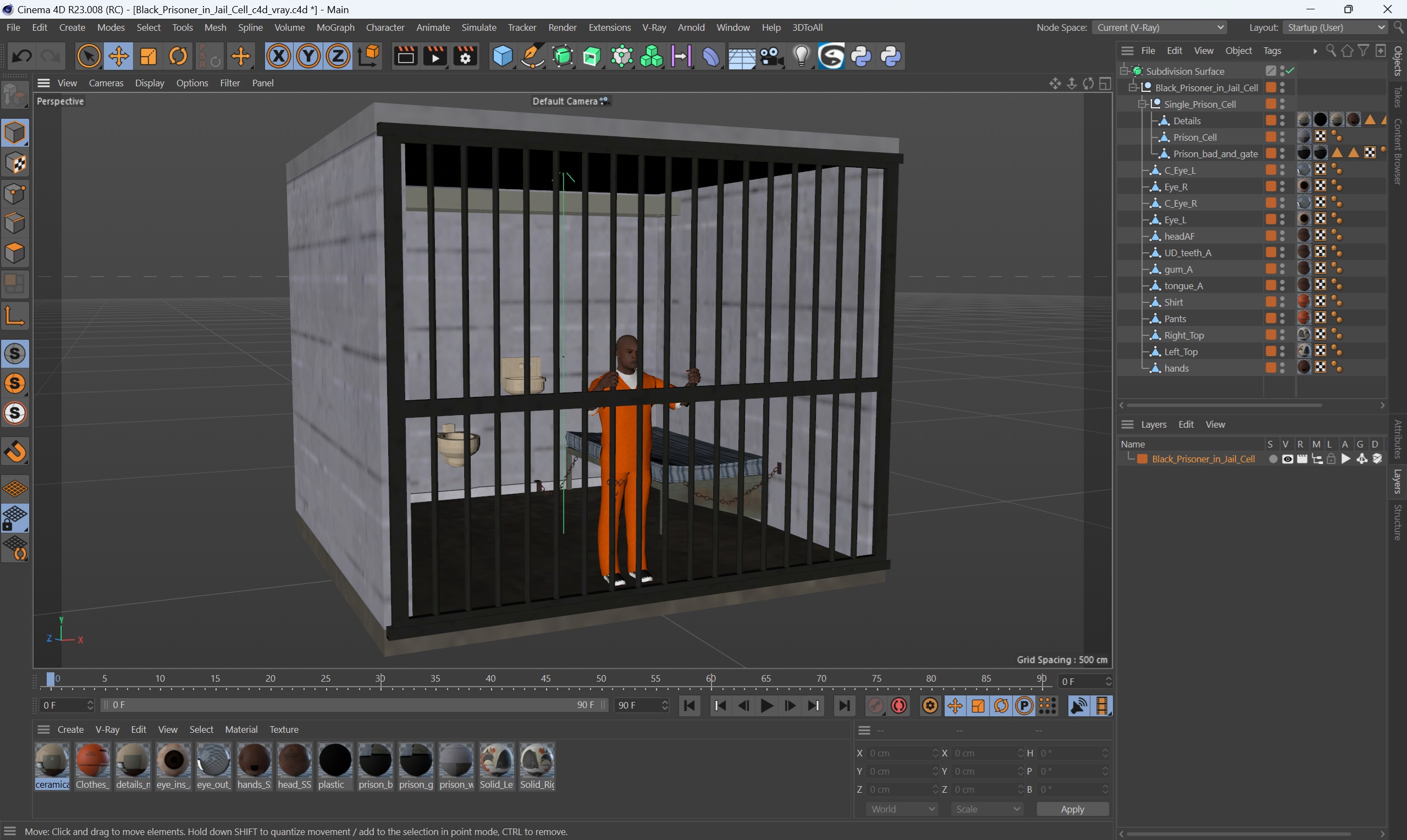Toggle Solo dot for Black_Prisoner_in_Jail_Cell layer

[x=1273, y=459]
